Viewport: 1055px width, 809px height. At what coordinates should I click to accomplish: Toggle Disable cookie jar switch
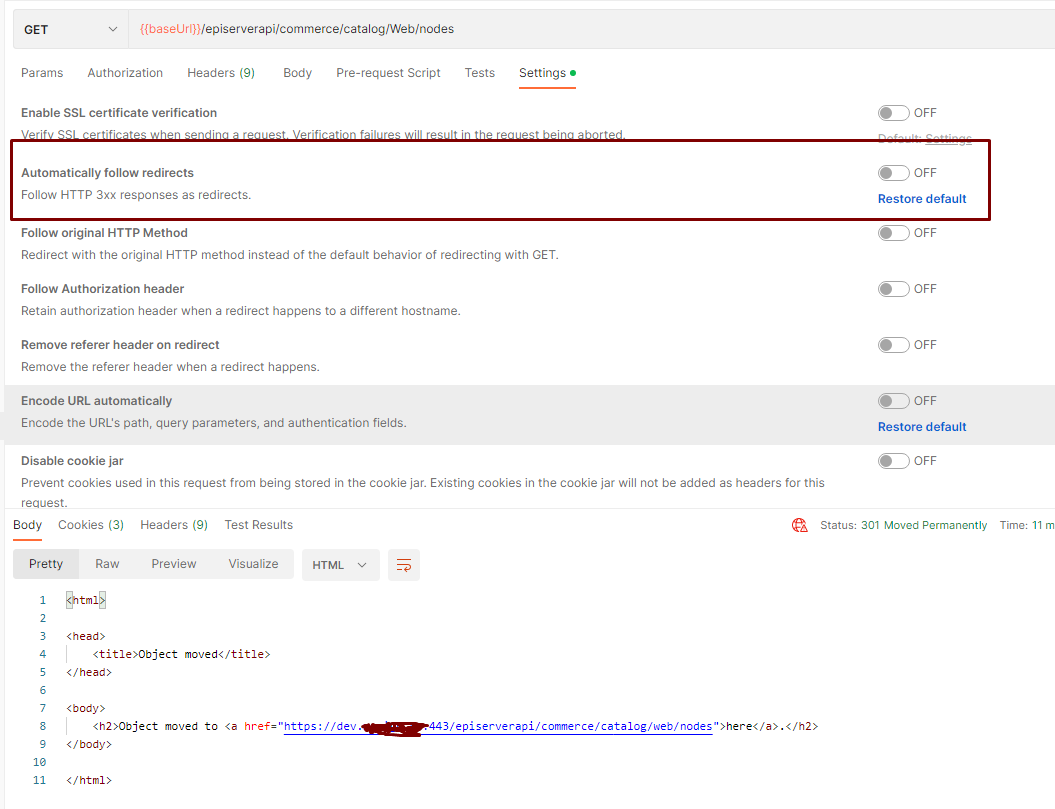tap(893, 461)
